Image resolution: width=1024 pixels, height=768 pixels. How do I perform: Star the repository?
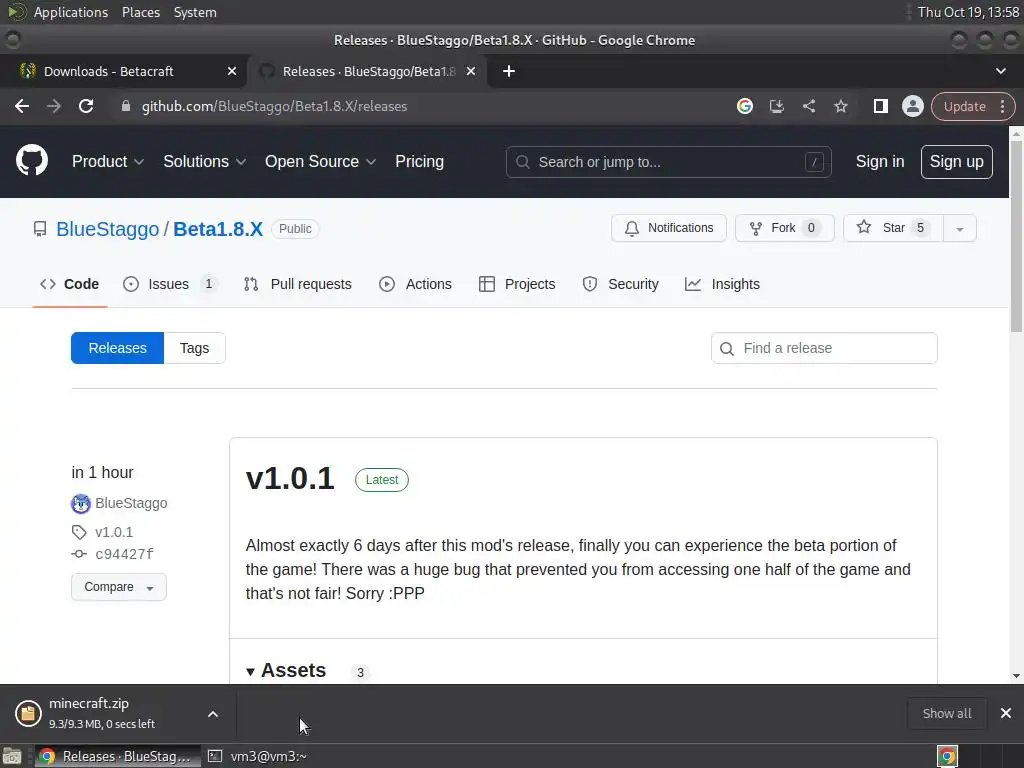[893, 228]
